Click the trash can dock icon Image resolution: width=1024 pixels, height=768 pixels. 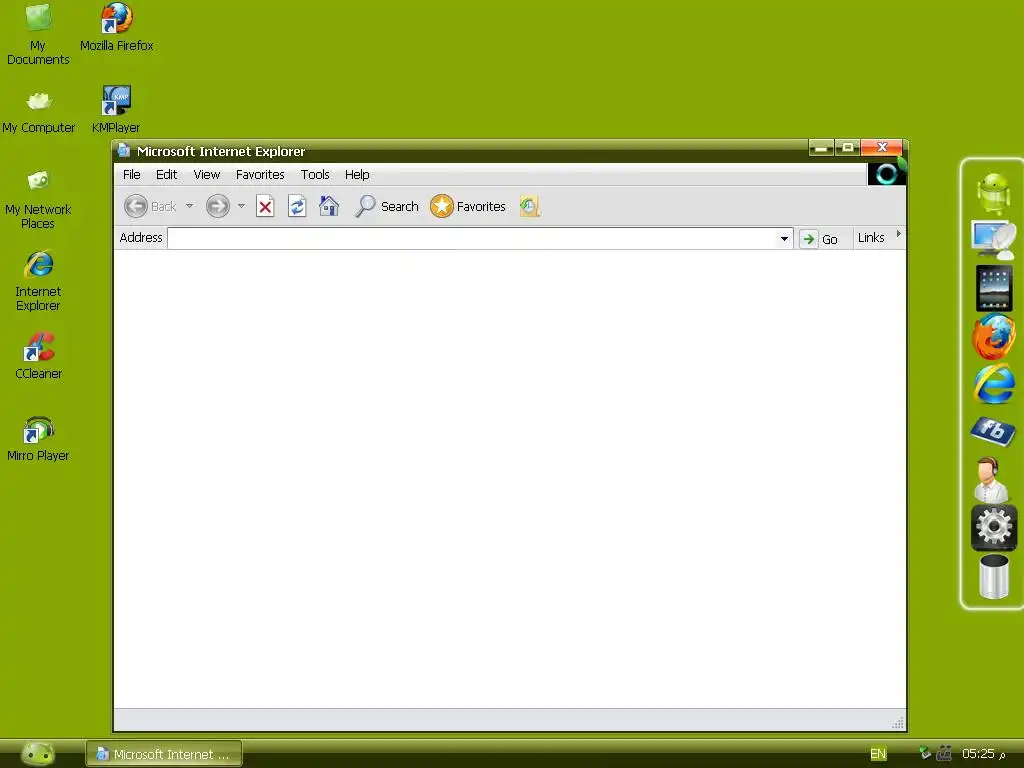(994, 576)
